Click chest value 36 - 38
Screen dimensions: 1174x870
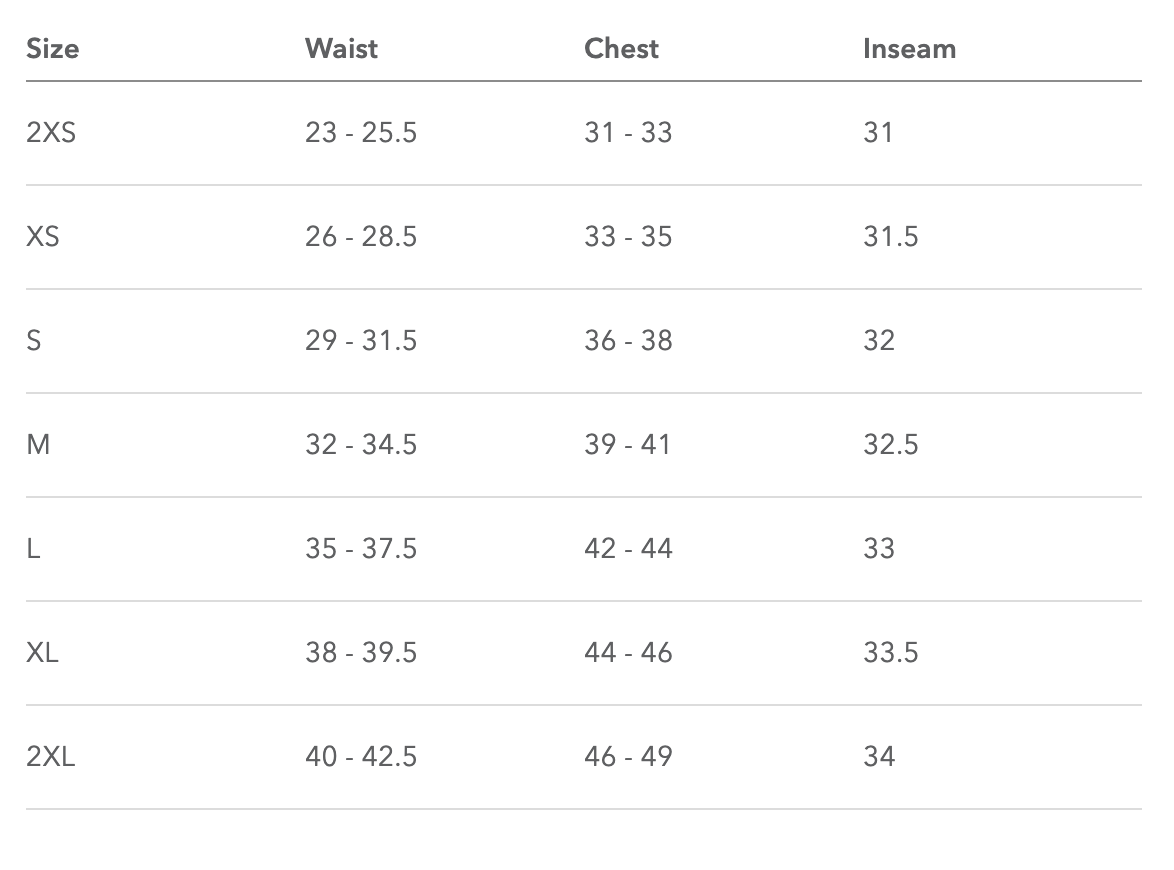[628, 341]
